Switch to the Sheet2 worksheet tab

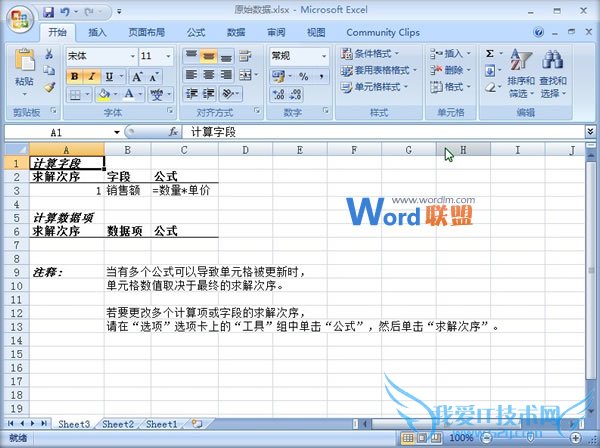pos(118,424)
